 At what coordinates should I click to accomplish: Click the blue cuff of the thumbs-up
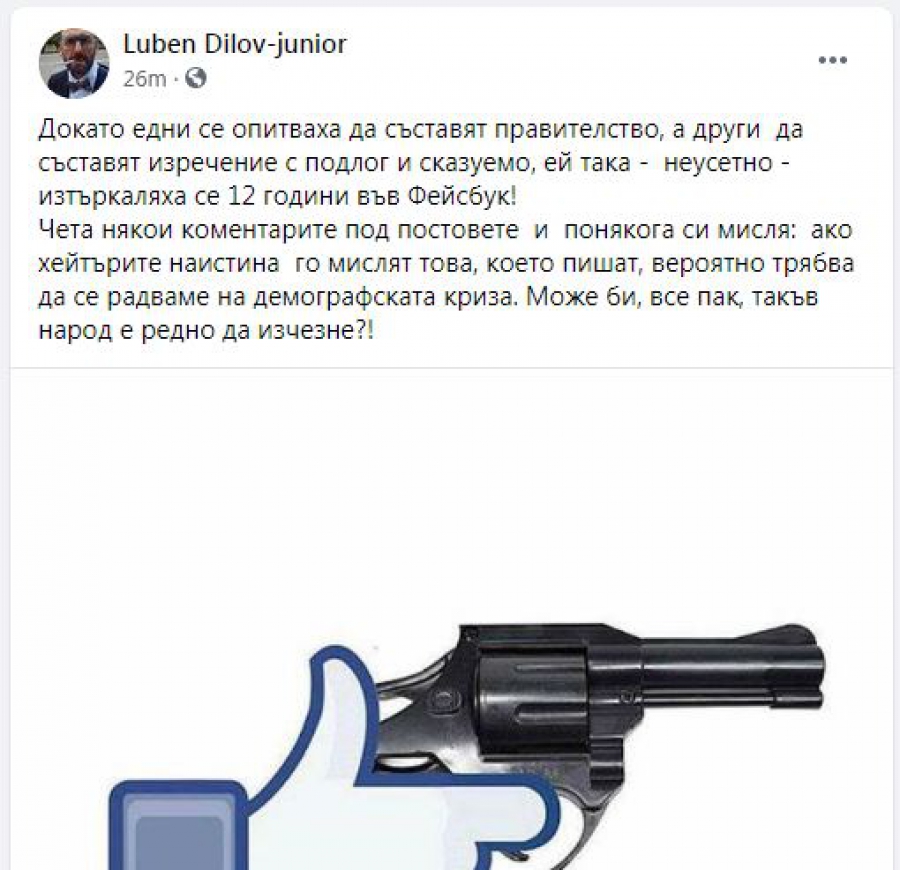click(179, 825)
